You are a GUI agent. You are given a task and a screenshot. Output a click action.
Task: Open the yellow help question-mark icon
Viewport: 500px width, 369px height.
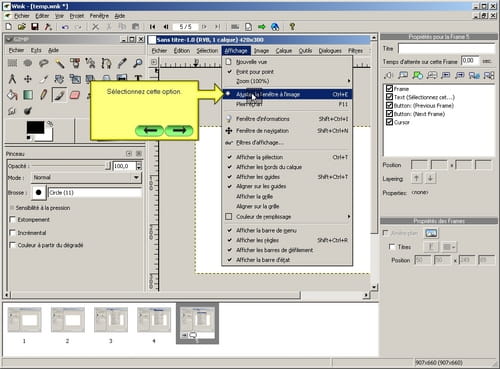(x=292, y=27)
